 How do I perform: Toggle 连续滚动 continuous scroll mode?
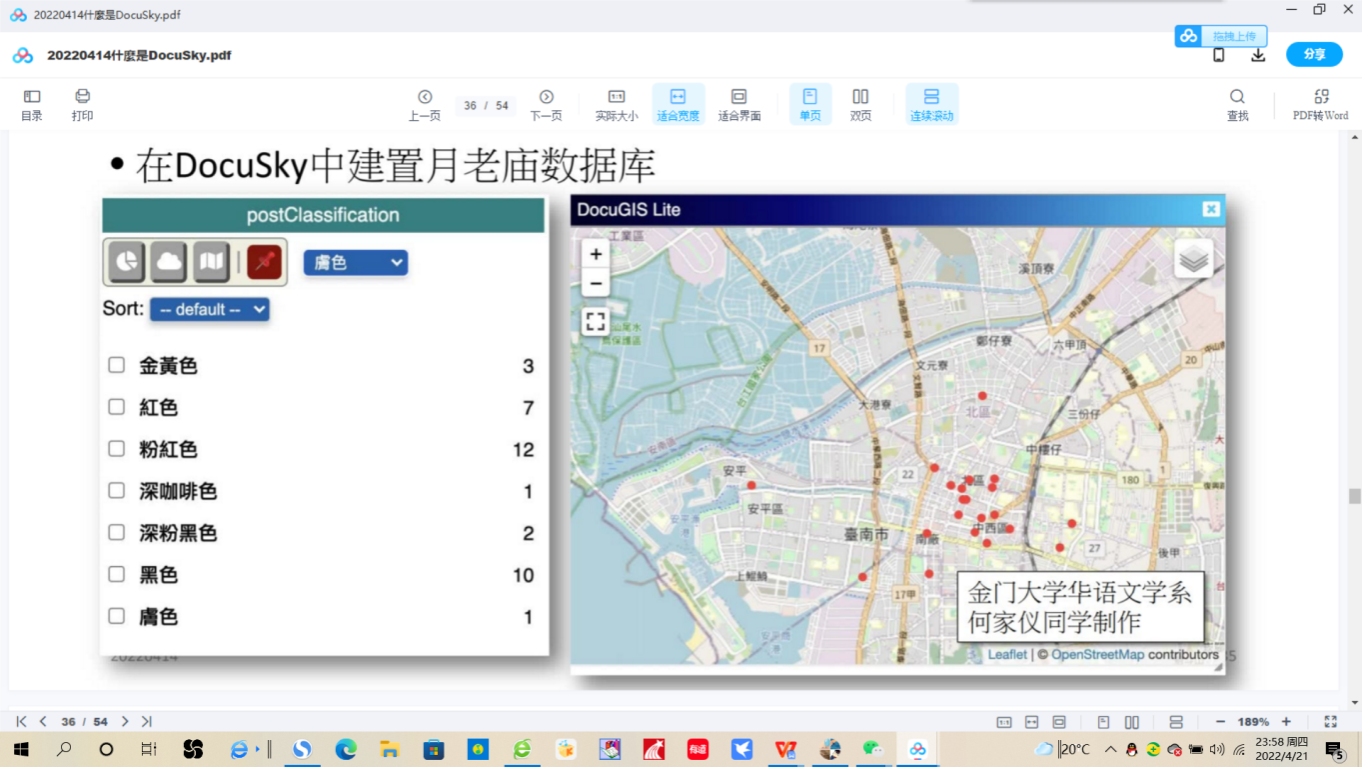[x=931, y=104]
